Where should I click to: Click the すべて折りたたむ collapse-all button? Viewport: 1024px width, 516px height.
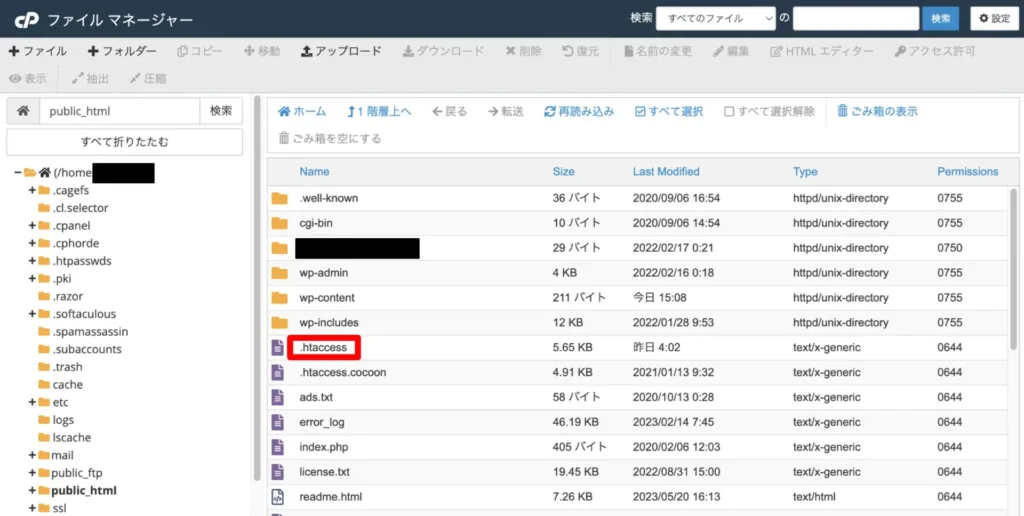[x=125, y=142]
